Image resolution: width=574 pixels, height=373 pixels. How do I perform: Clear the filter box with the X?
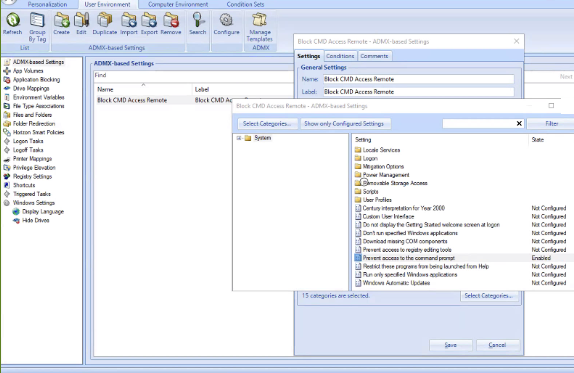[519, 124]
